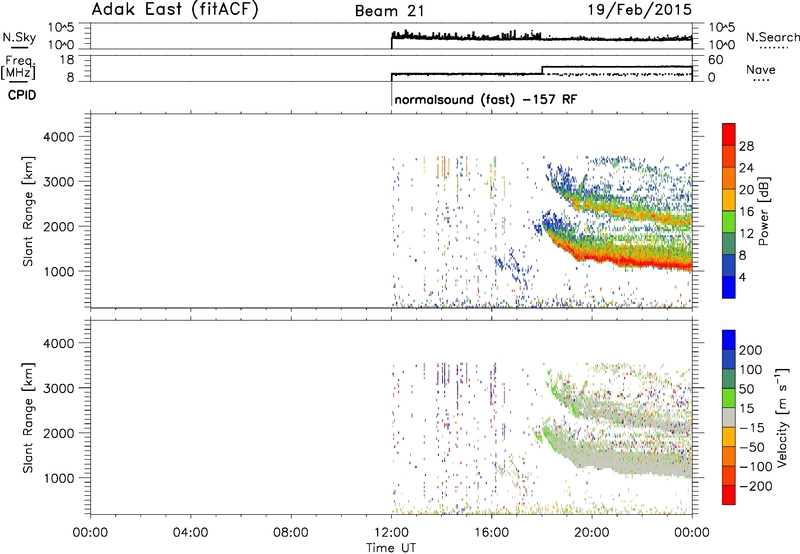The width and height of the screenshot is (800, 554).
Task: Select the 'N.Sky' legend label
Action: pos(19,37)
